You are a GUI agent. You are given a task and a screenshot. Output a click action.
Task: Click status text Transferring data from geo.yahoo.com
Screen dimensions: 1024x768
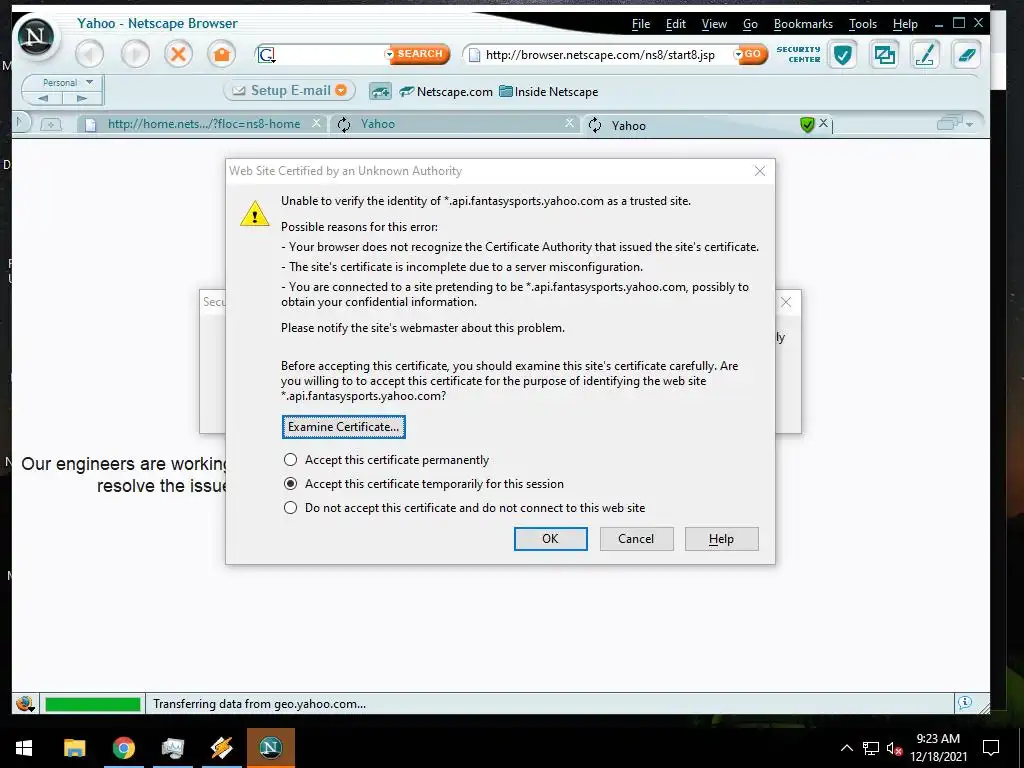259,704
